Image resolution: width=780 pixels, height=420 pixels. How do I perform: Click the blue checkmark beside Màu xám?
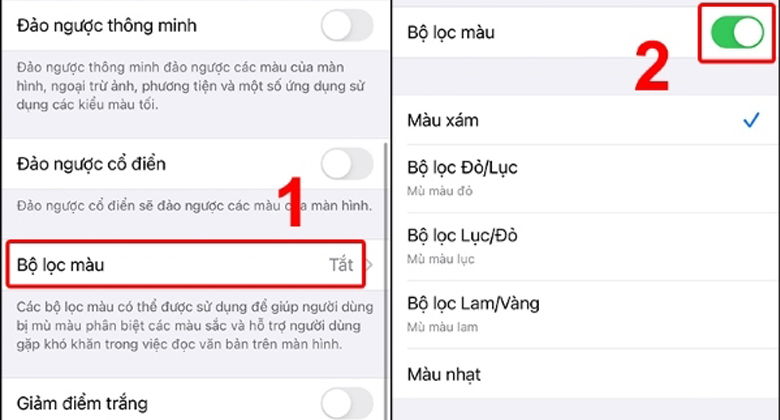751,120
